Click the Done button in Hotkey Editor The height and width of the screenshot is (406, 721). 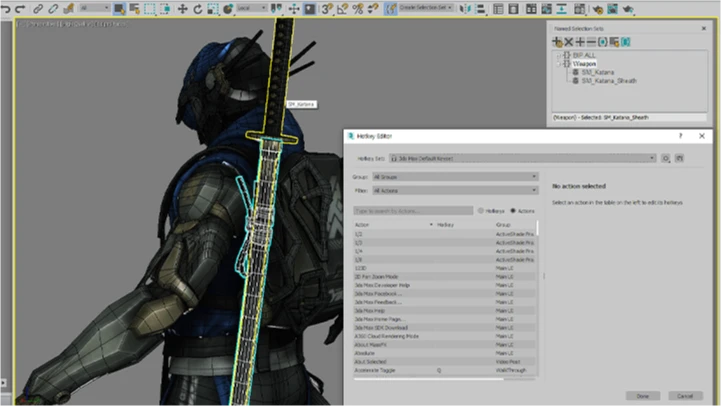pos(643,396)
